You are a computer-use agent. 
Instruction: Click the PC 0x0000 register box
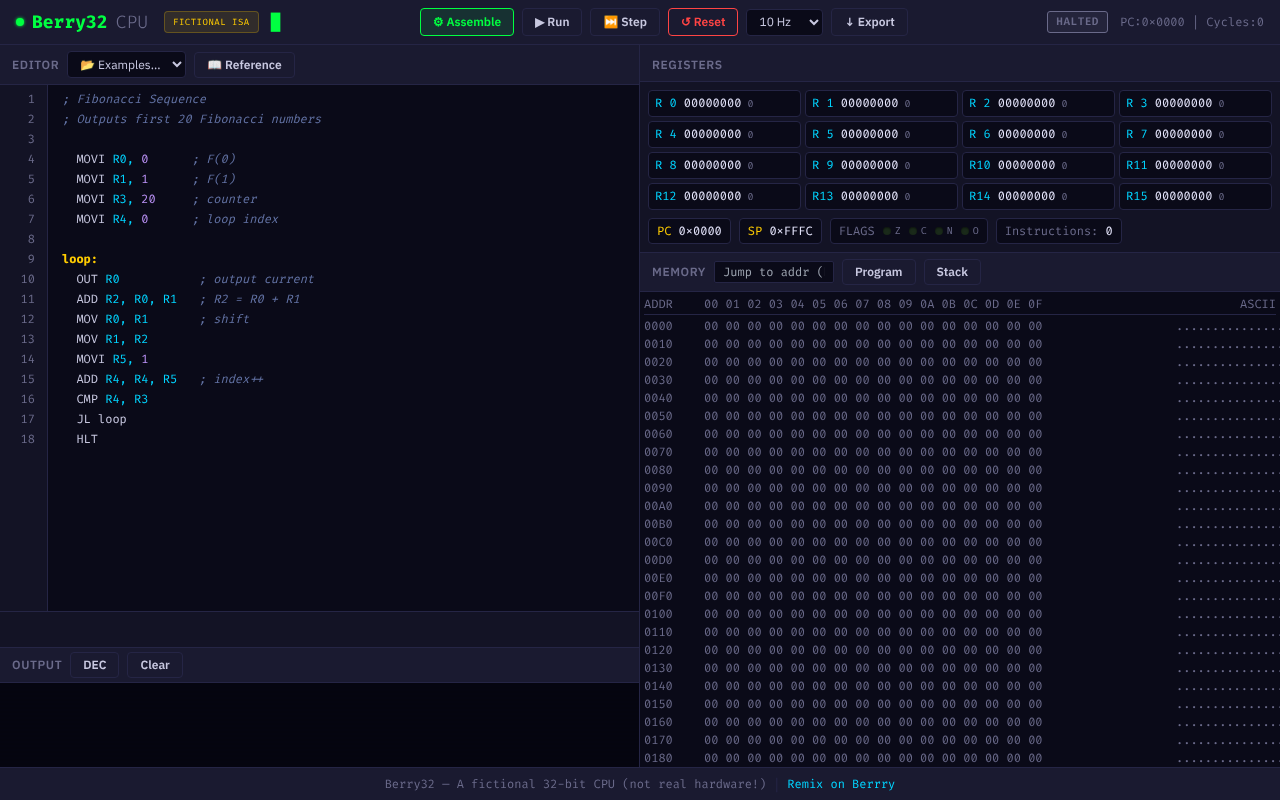click(689, 231)
